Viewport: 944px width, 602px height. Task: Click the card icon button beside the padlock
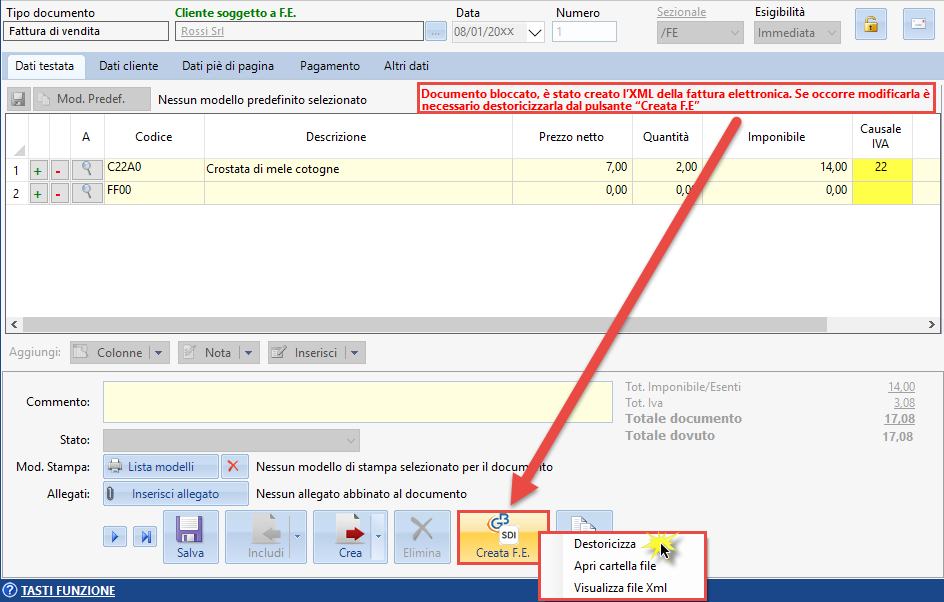pyautogui.click(x=918, y=25)
